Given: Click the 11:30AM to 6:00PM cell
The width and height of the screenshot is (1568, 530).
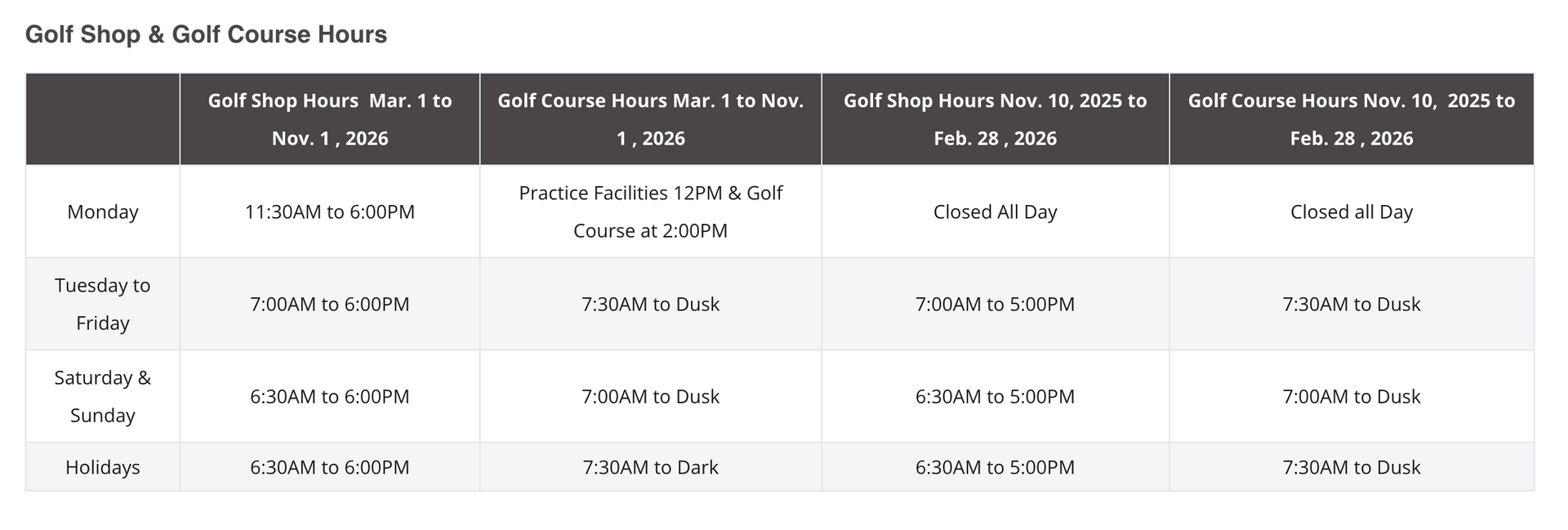Looking at the screenshot, I should [x=329, y=212].
